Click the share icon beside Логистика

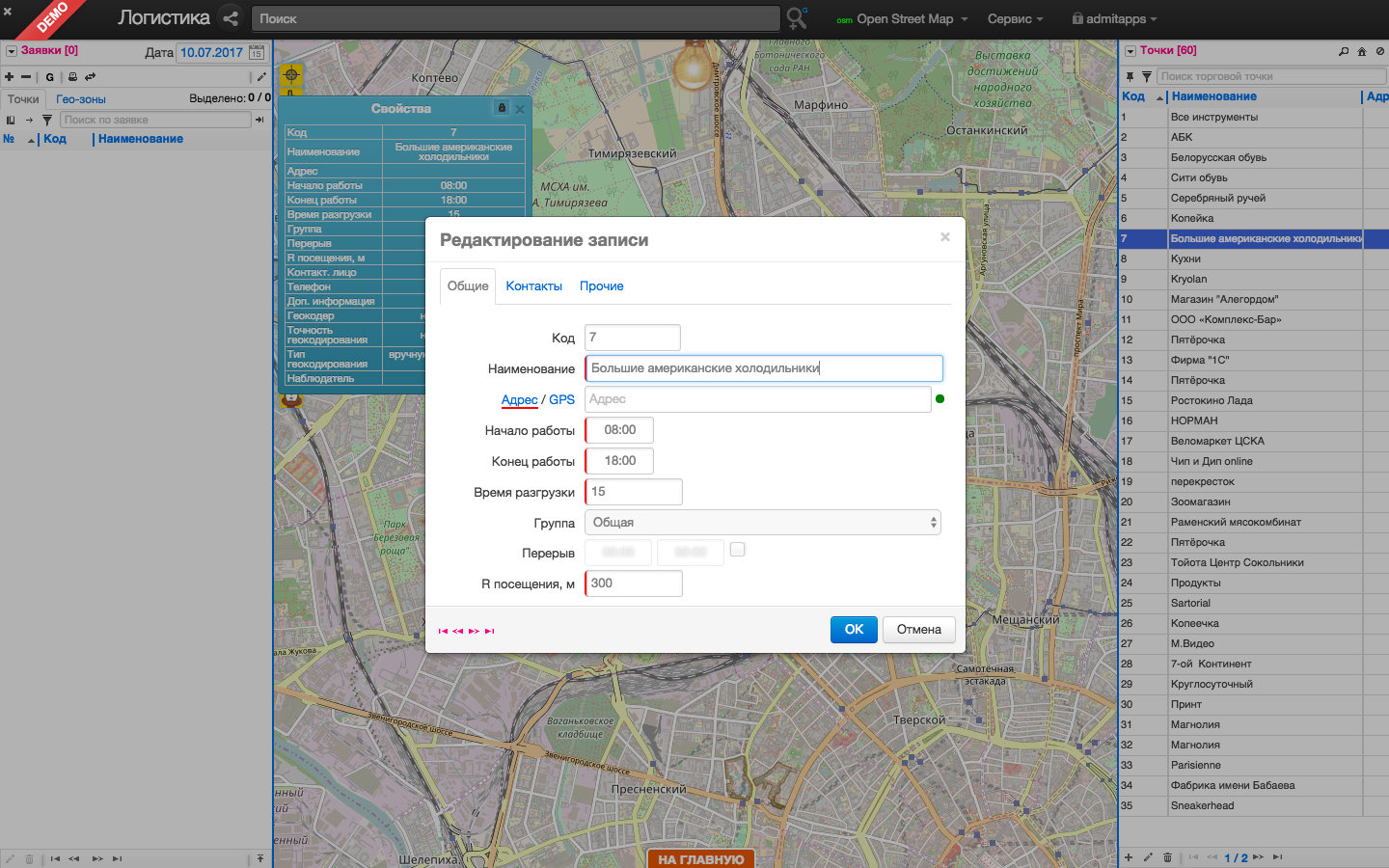click(230, 18)
